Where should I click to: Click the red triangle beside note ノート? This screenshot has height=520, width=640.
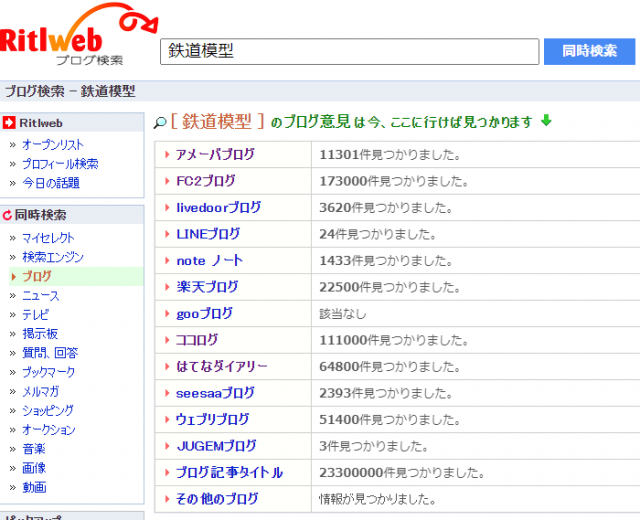point(167,260)
